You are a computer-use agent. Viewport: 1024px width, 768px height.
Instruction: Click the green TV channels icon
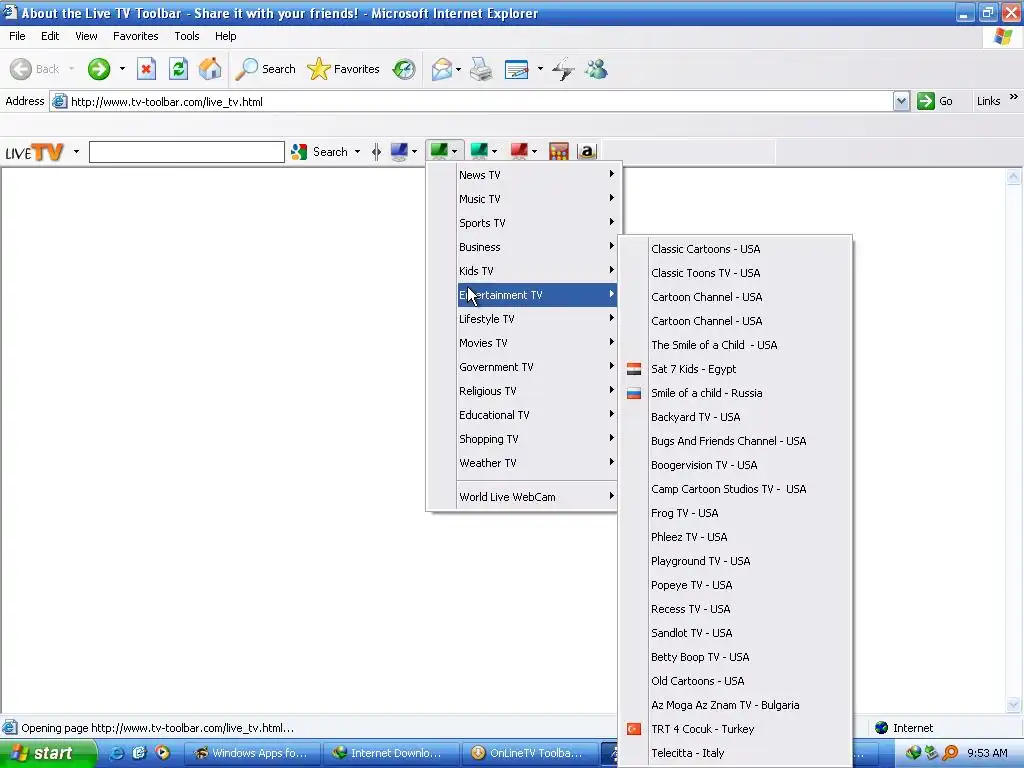click(x=439, y=152)
